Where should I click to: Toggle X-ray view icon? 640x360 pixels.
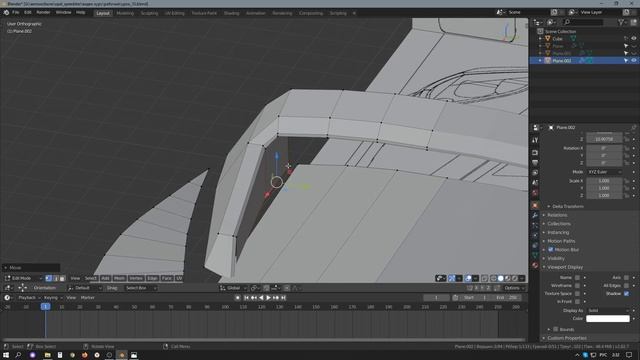pos(484,278)
